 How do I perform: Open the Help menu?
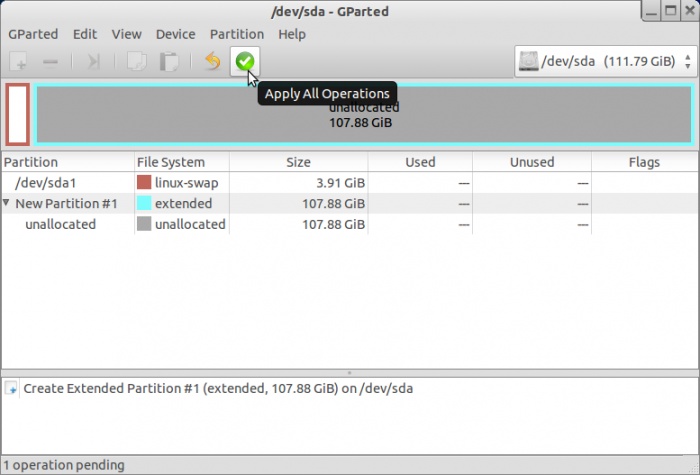pos(292,34)
